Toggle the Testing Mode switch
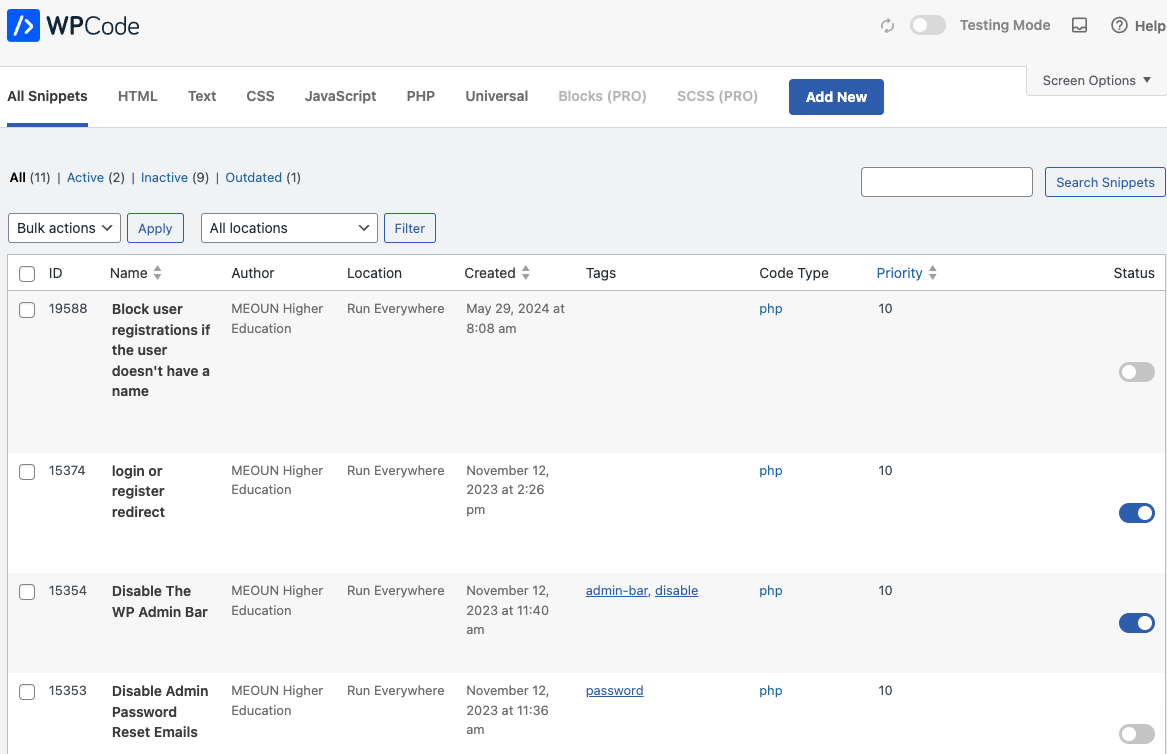Viewport: 1167px width, 754px height. [x=927, y=26]
